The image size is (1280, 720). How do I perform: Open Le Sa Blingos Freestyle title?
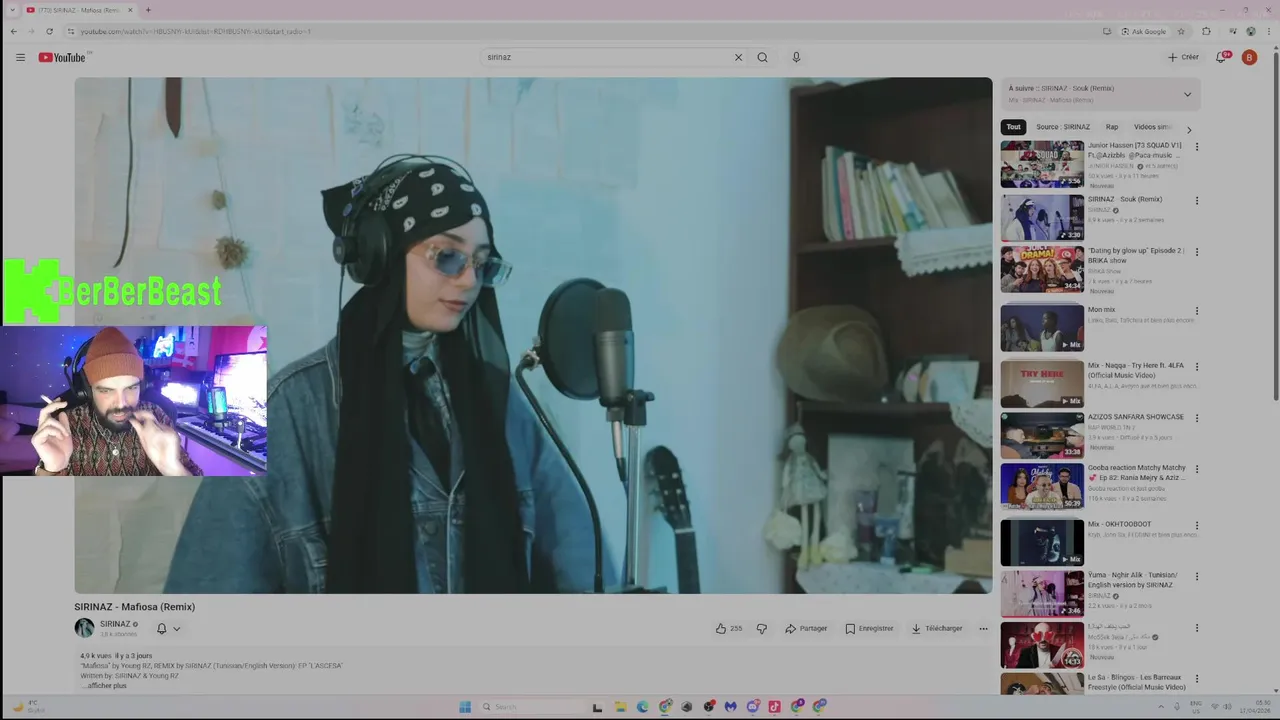pos(1137,682)
